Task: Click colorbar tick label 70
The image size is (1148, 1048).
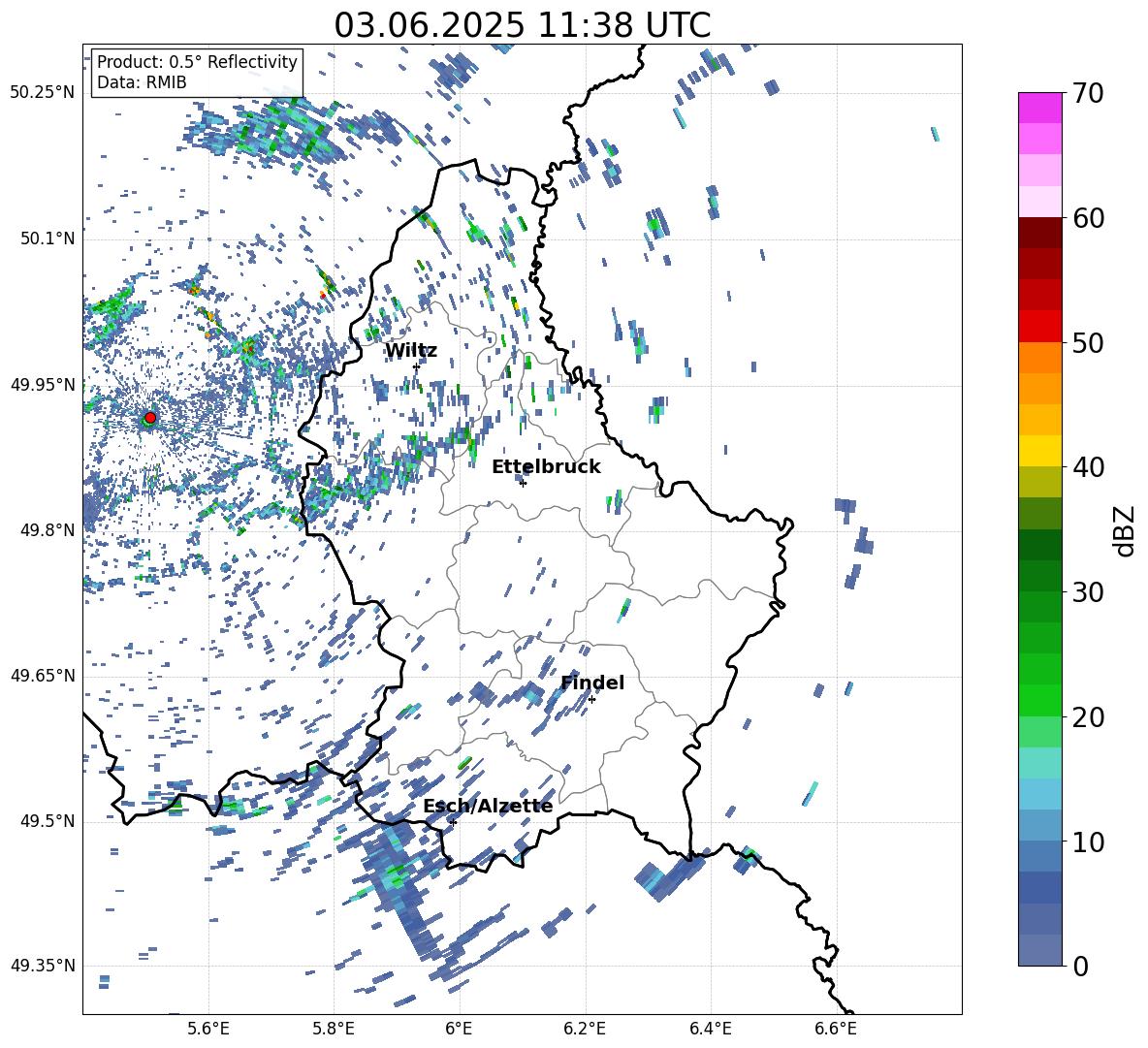Action: click(1088, 93)
